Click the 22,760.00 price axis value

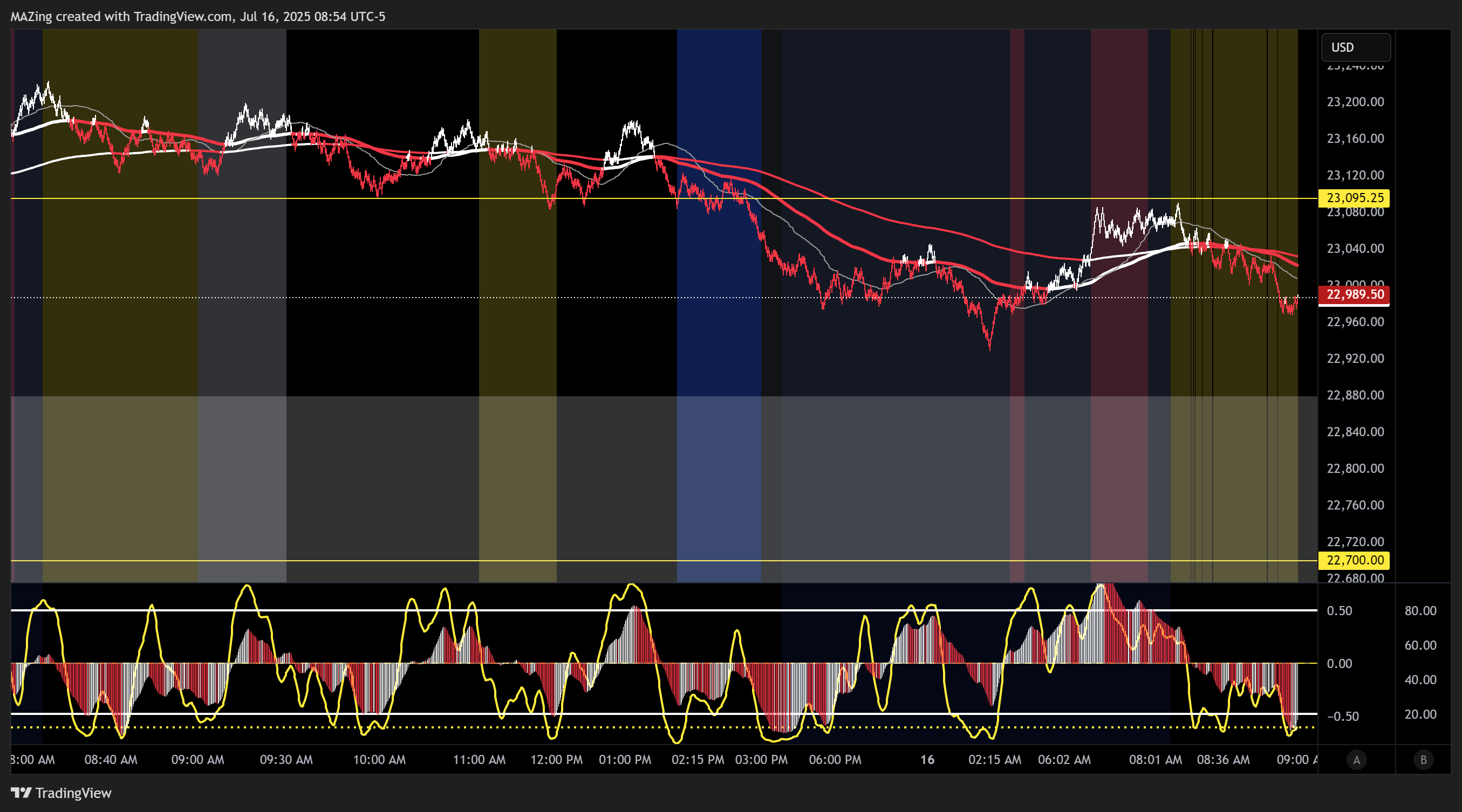point(1355,505)
